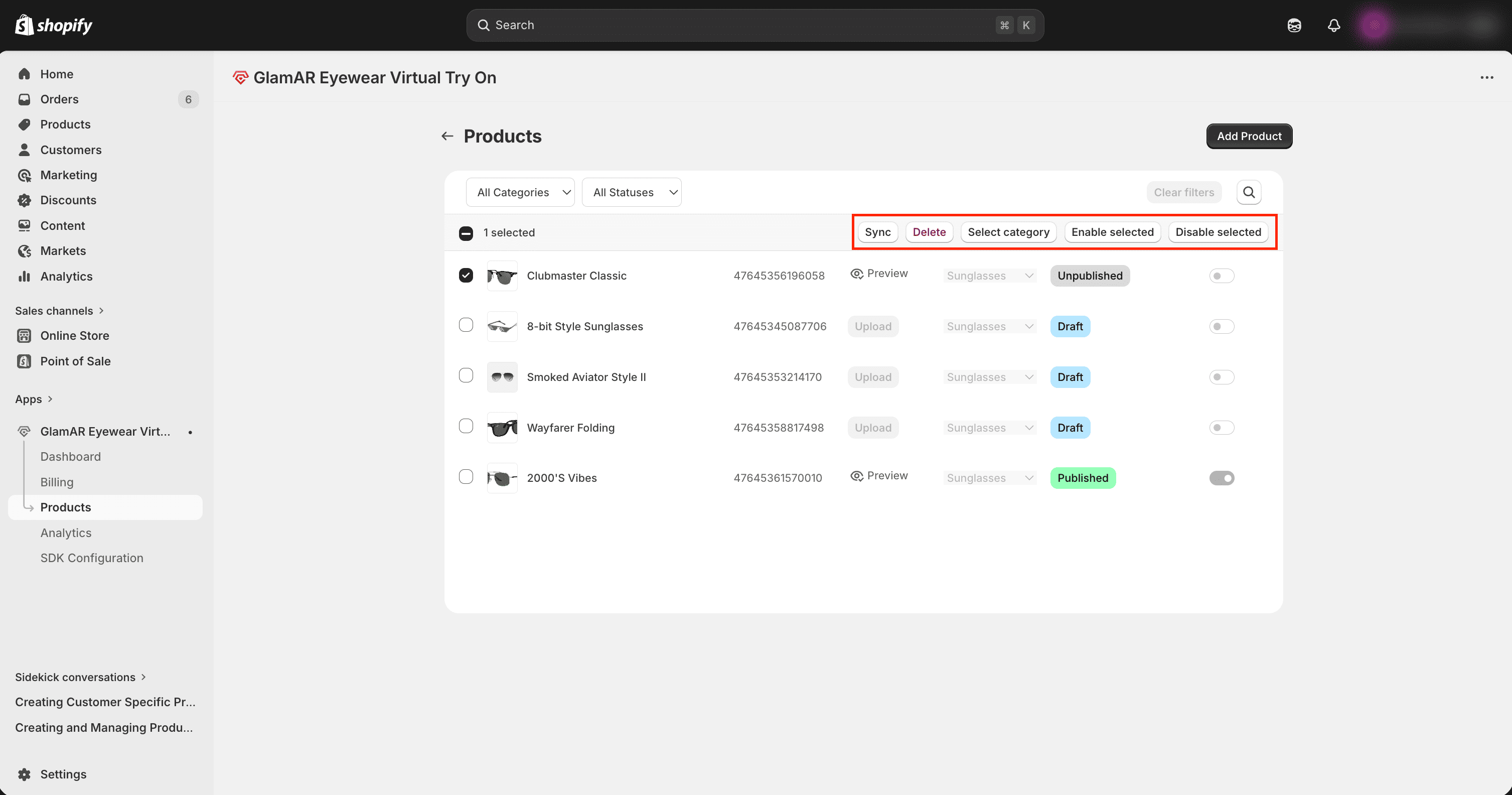Open Analytics under GlamAR app menu

[x=66, y=533]
